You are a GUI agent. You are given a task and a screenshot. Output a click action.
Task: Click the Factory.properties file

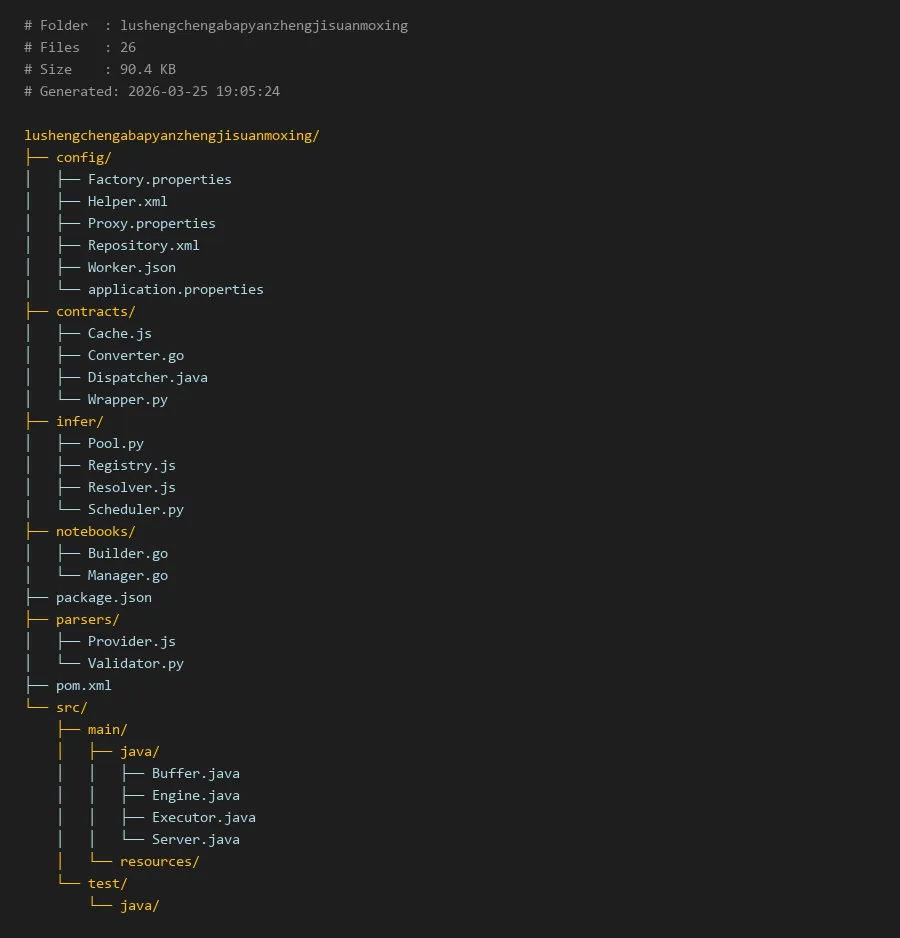[x=159, y=179]
